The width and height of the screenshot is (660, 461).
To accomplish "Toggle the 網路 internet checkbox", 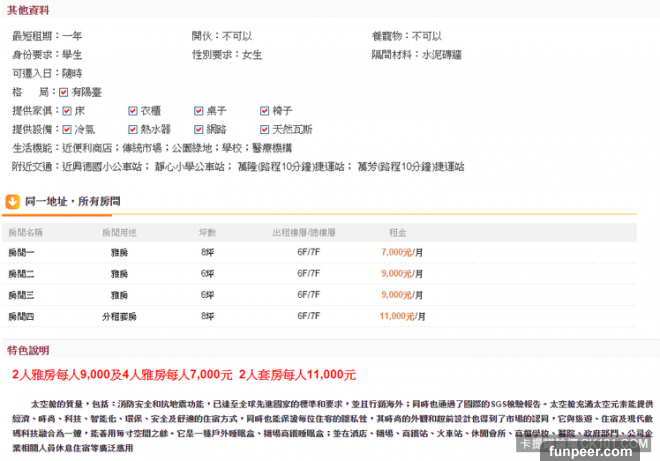I will 199,129.
